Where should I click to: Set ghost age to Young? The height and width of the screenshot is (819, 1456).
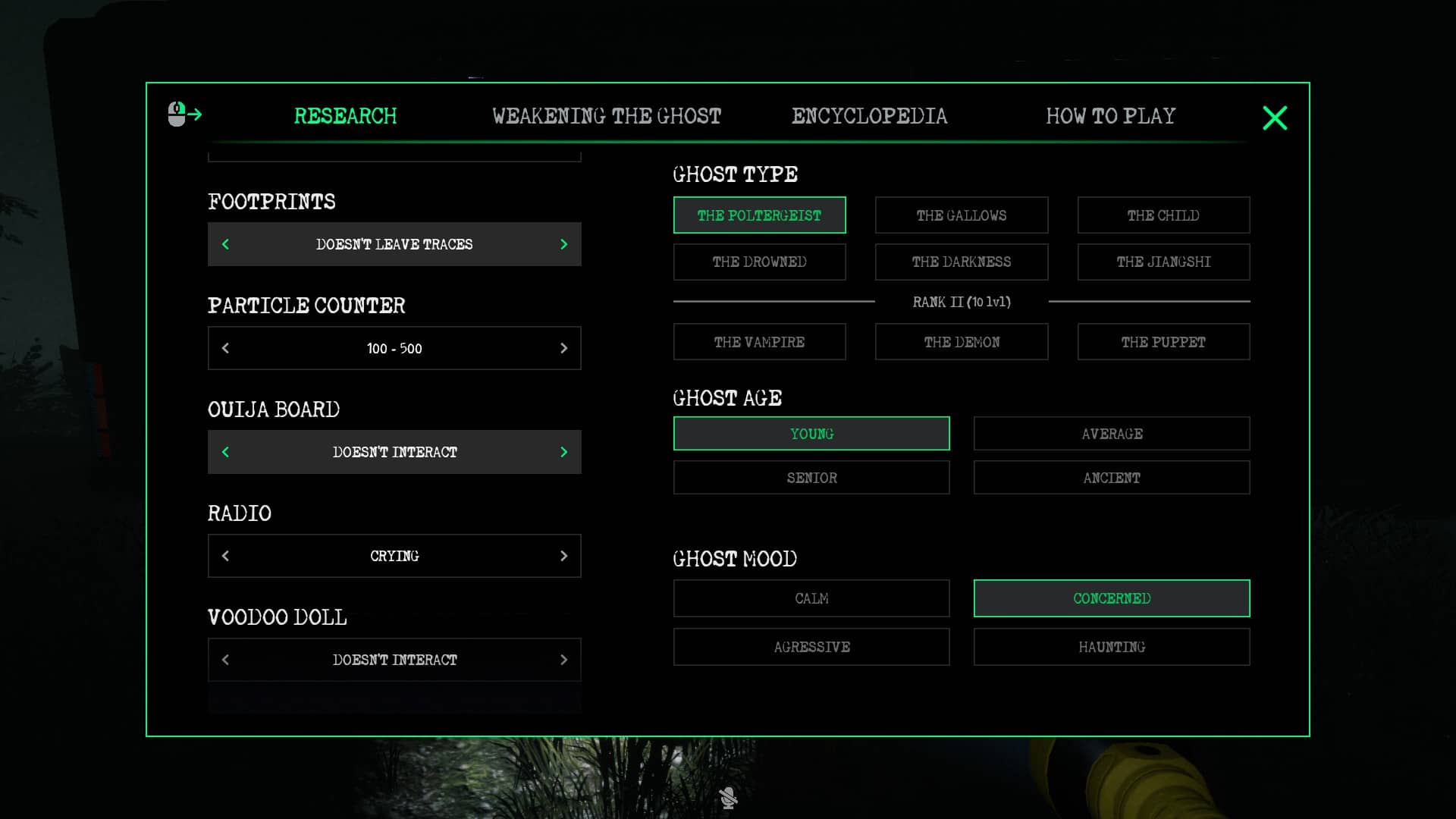(811, 434)
